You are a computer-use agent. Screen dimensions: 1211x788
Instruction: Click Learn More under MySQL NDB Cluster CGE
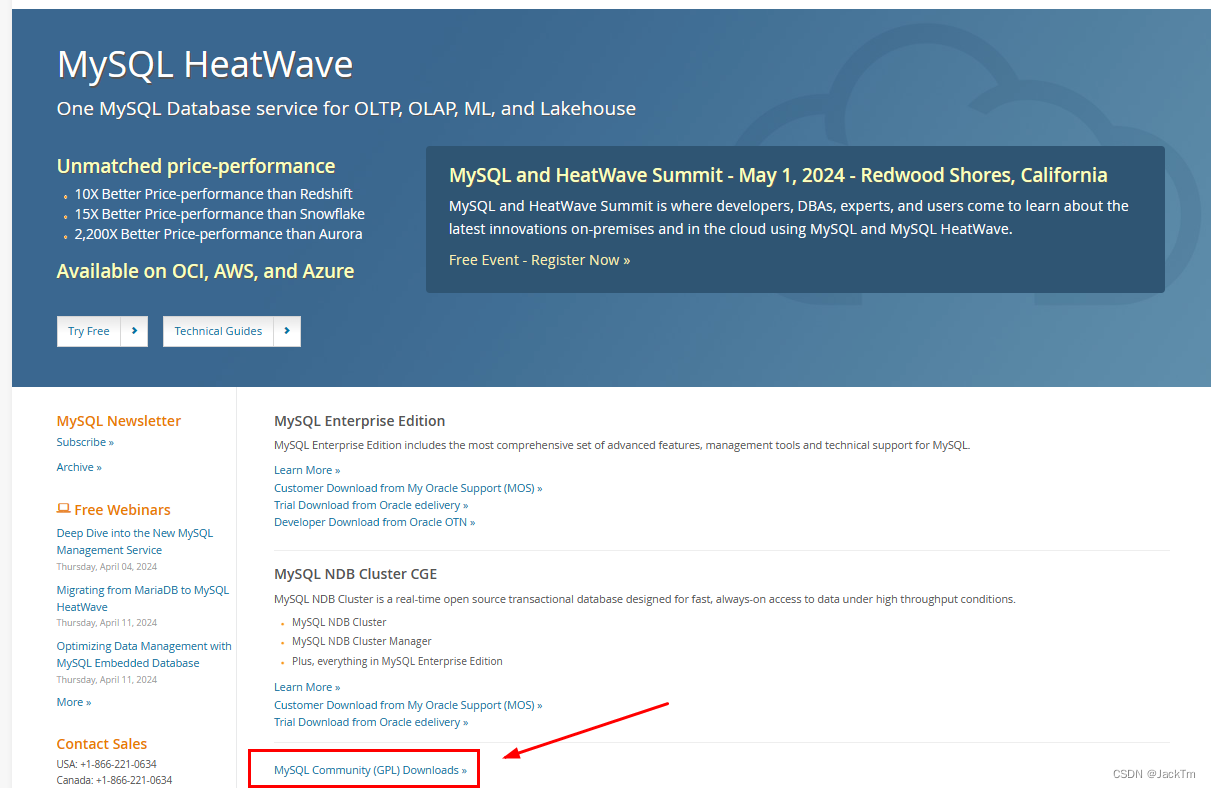[x=307, y=687]
